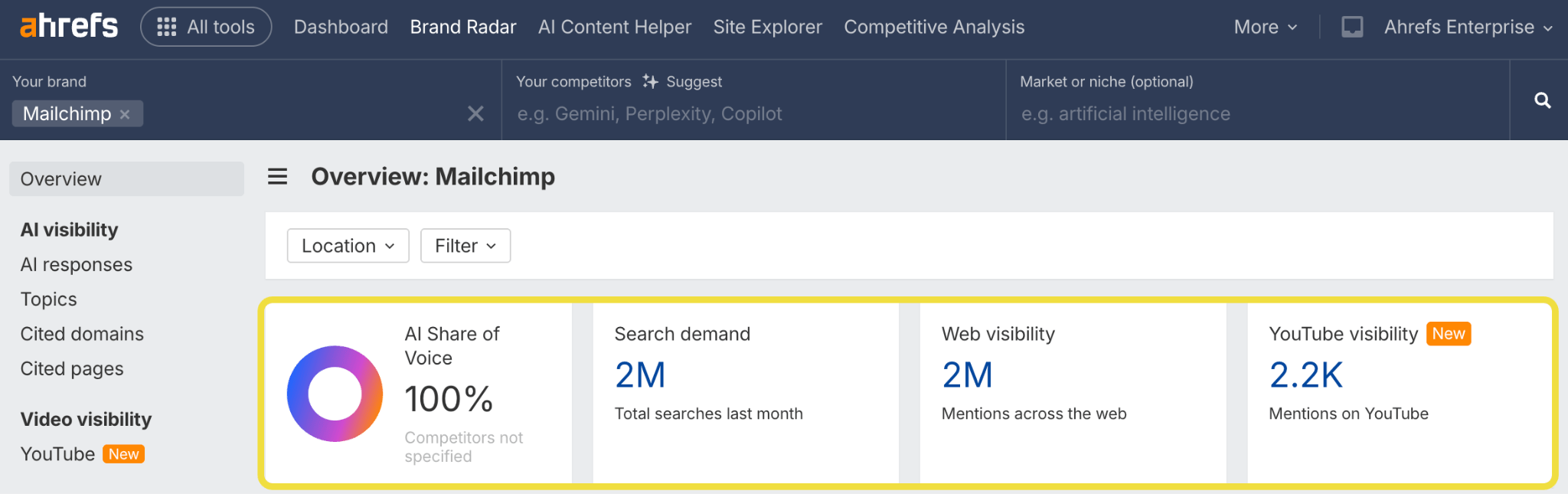Open the Brand Radar tab
The width and height of the screenshot is (1568, 494).
coord(462,27)
